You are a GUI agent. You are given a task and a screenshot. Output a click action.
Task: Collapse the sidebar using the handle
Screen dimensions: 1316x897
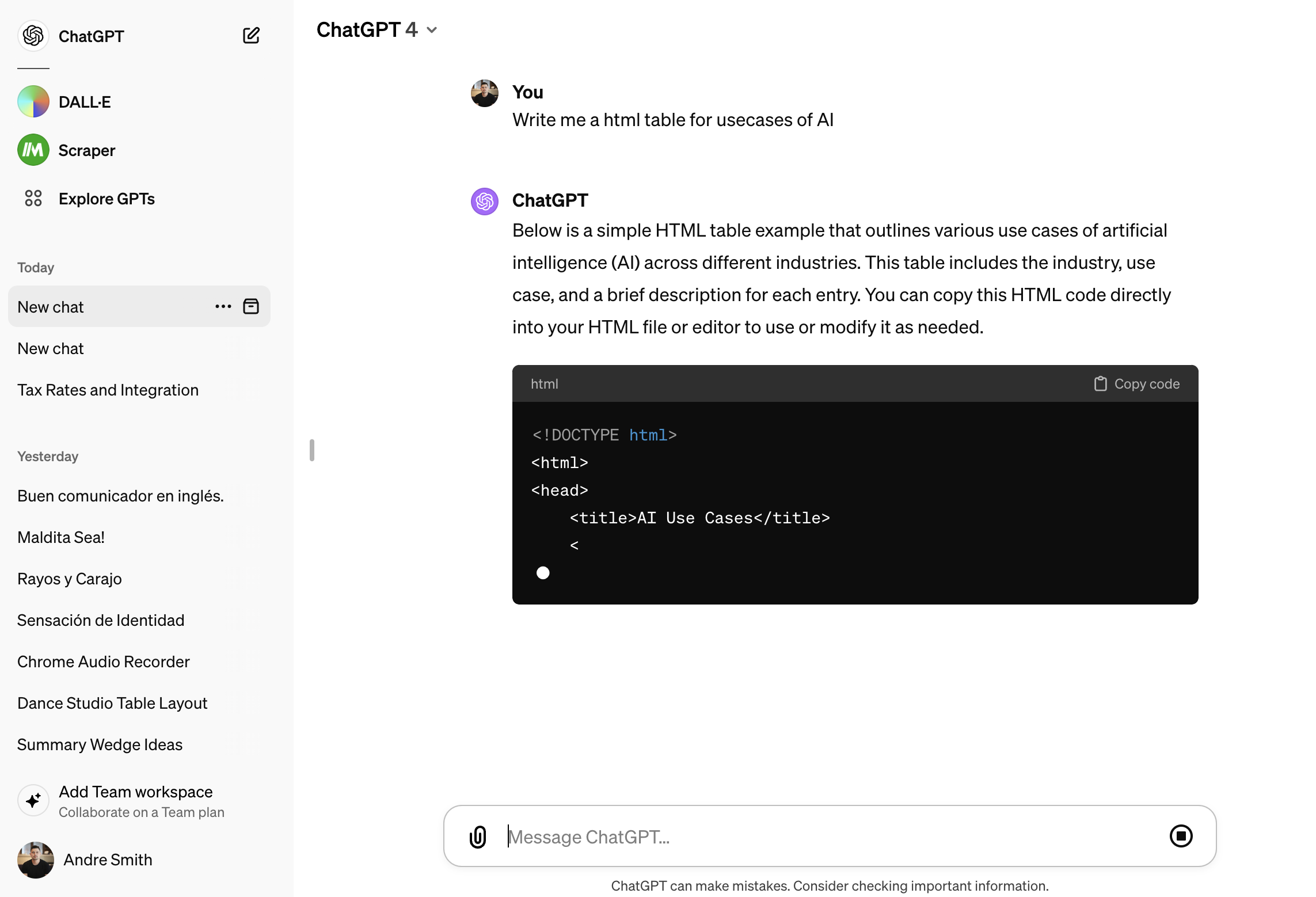pyautogui.click(x=312, y=450)
